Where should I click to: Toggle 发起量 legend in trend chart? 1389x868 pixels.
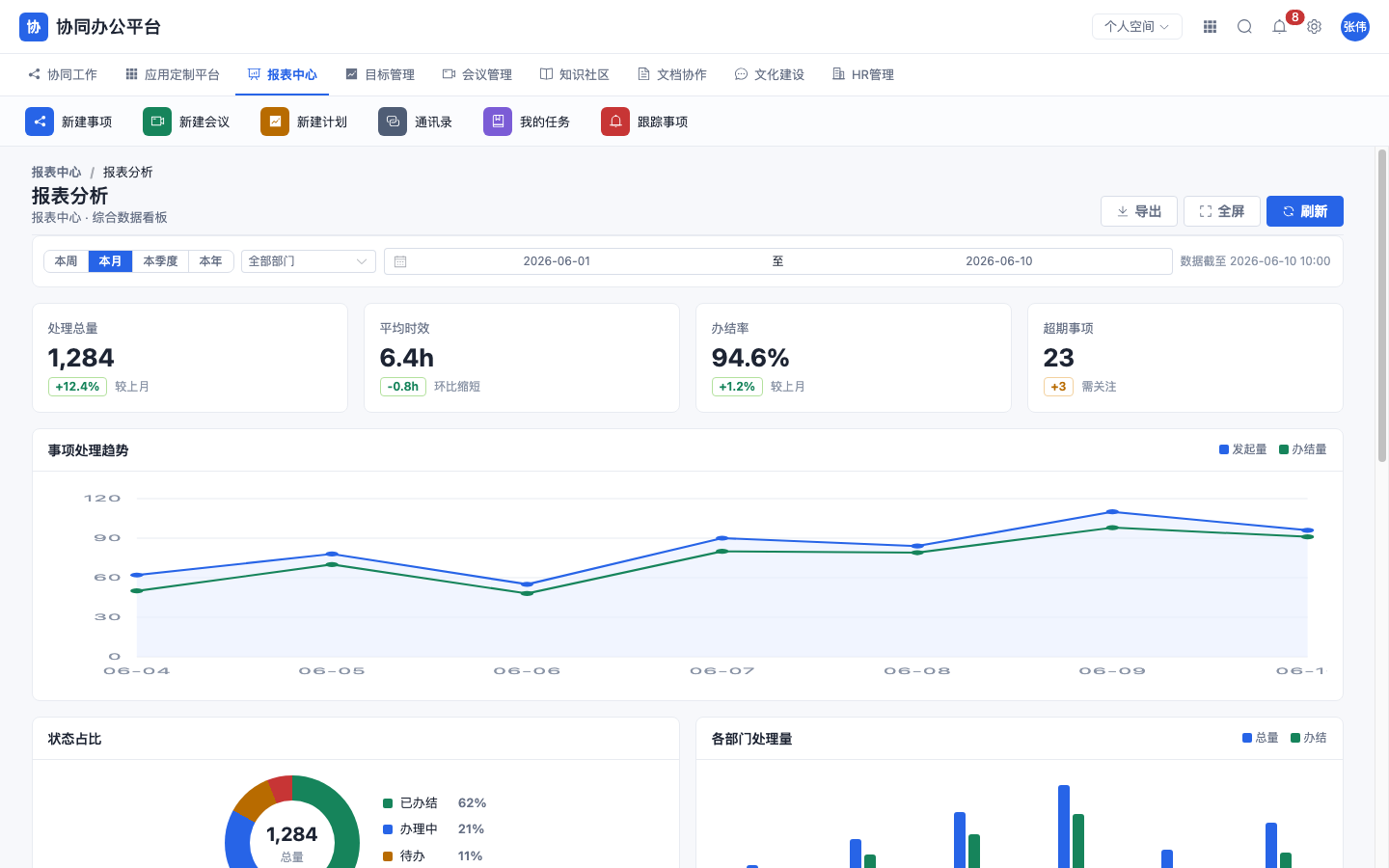pos(1243,449)
